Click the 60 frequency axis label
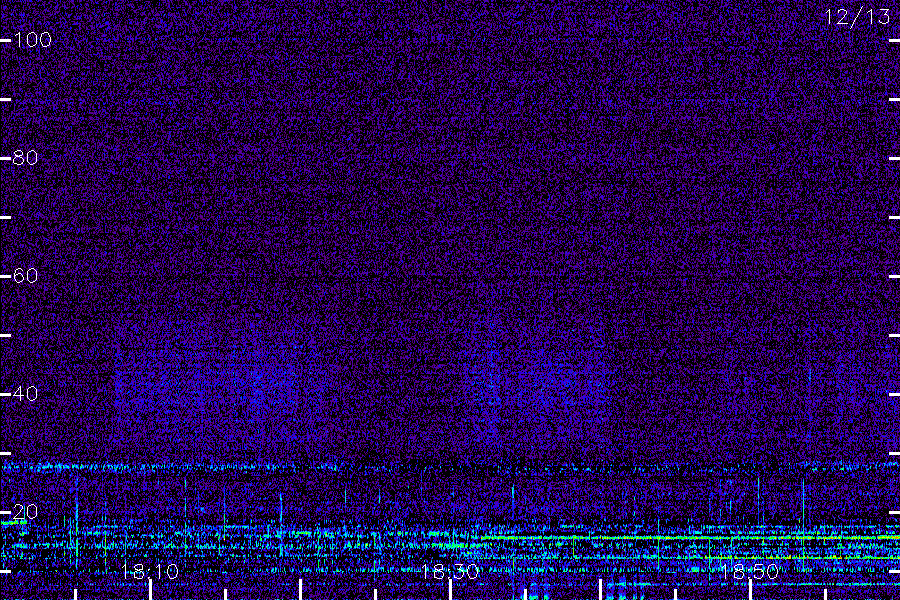Screen dimensions: 900x600 [25, 276]
